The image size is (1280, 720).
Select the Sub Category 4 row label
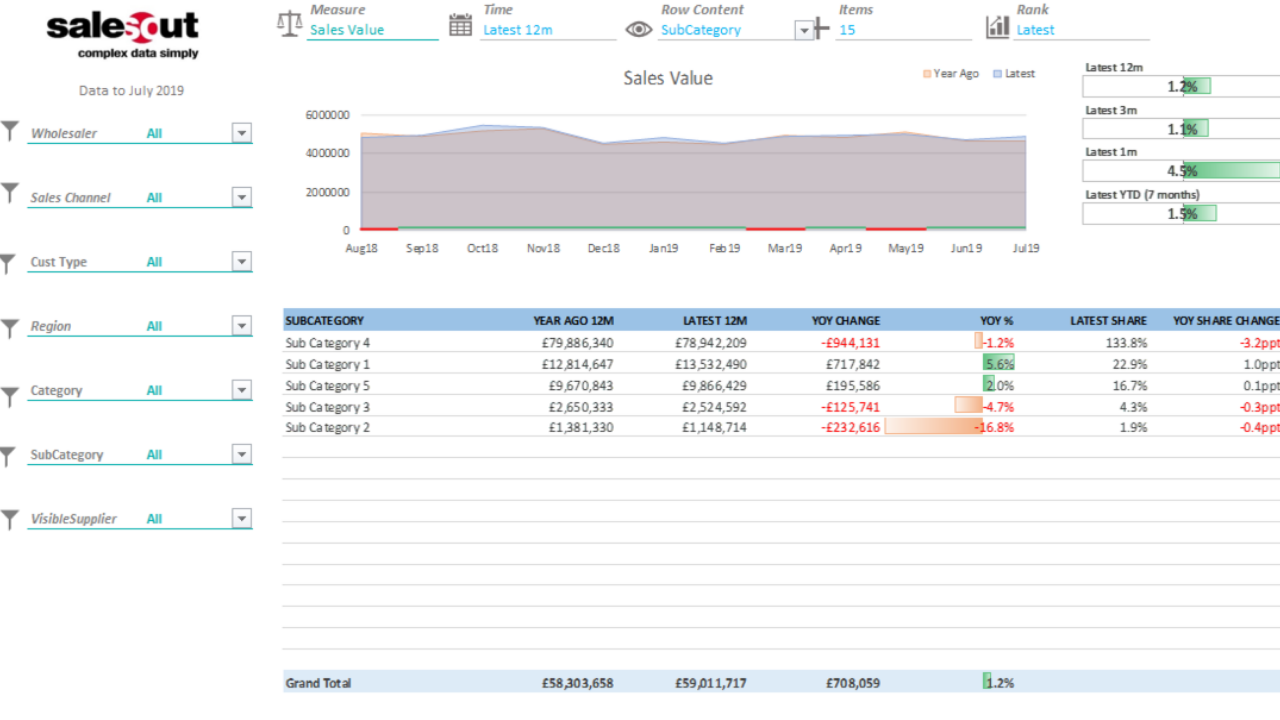(x=327, y=343)
